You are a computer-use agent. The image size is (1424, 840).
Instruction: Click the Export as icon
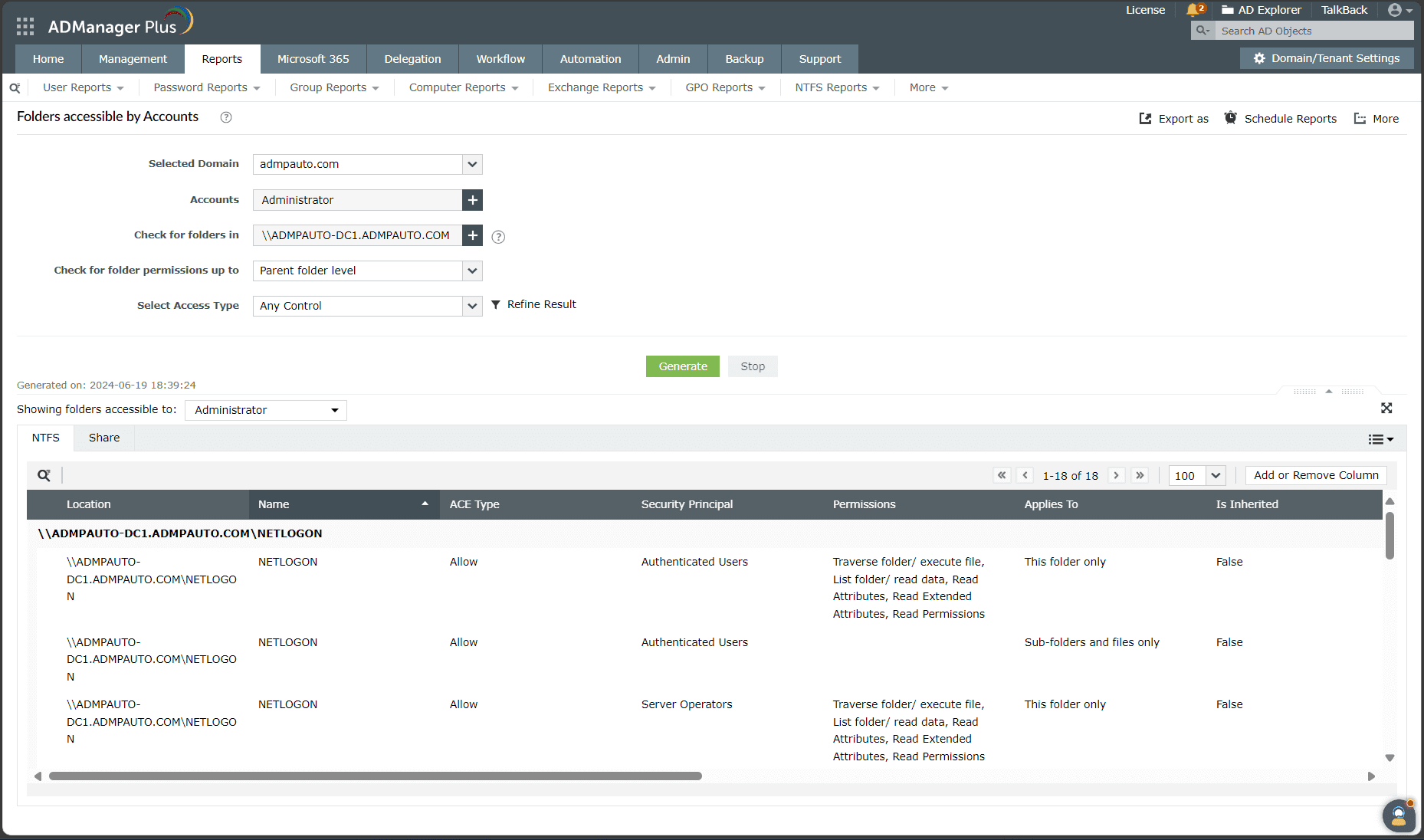tap(1146, 119)
